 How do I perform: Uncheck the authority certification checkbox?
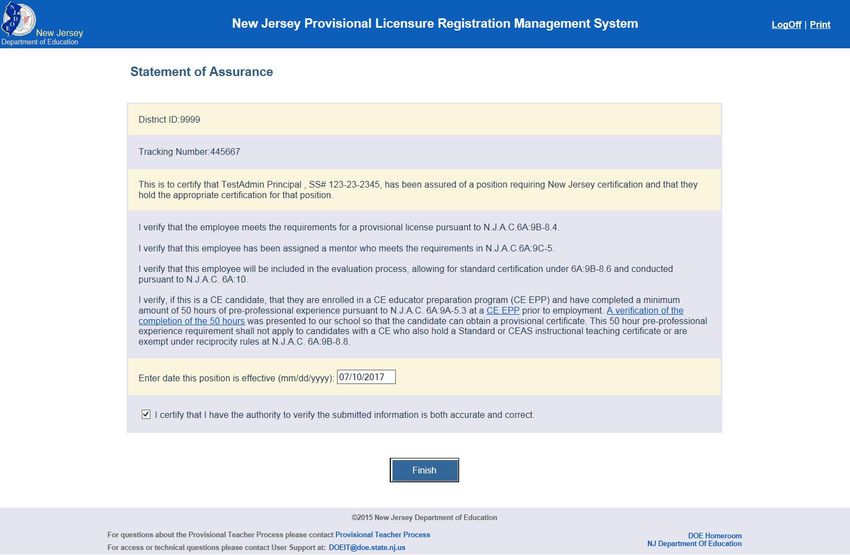(x=146, y=414)
